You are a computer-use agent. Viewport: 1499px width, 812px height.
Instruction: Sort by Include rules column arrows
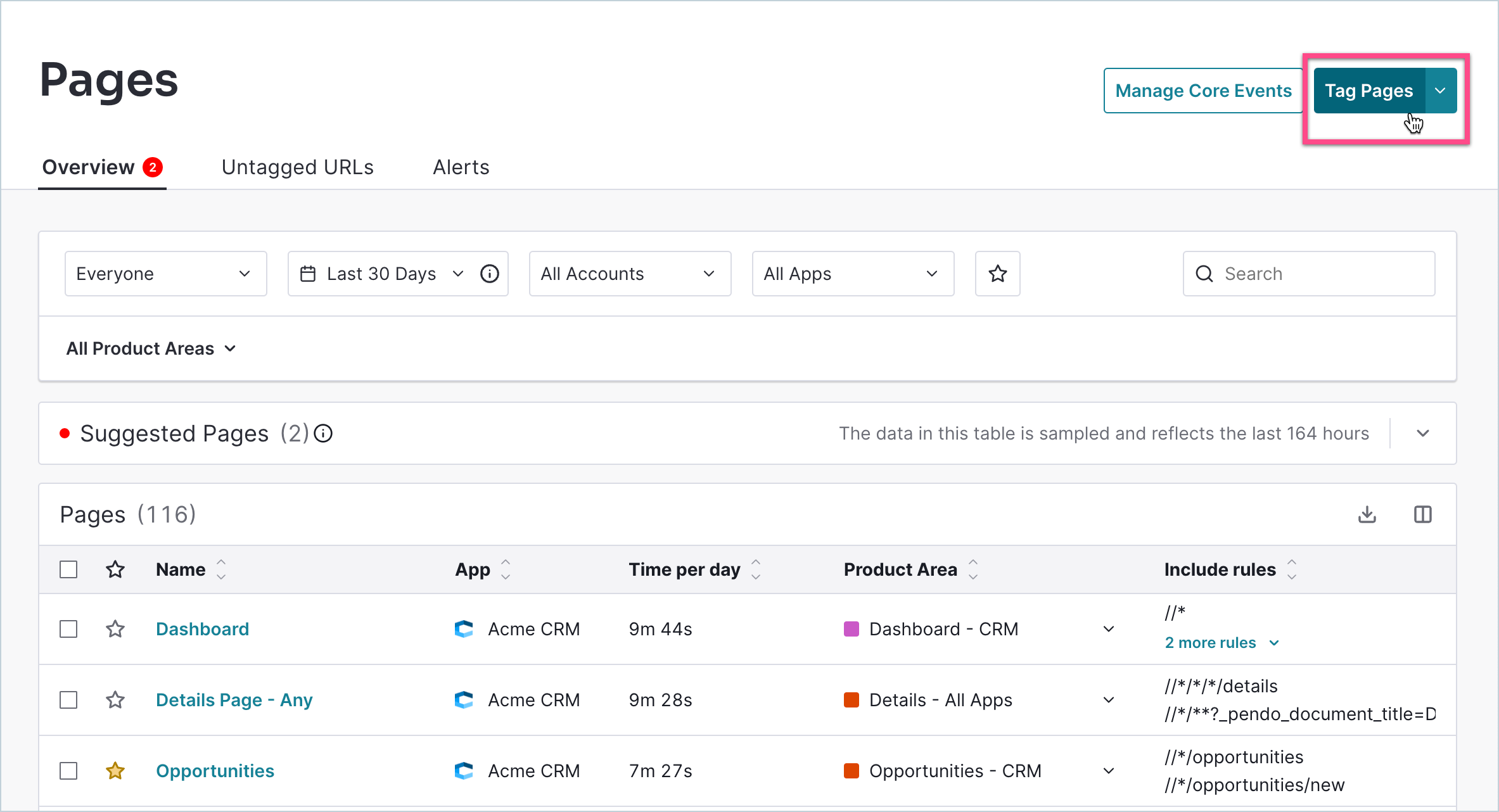(x=1292, y=569)
